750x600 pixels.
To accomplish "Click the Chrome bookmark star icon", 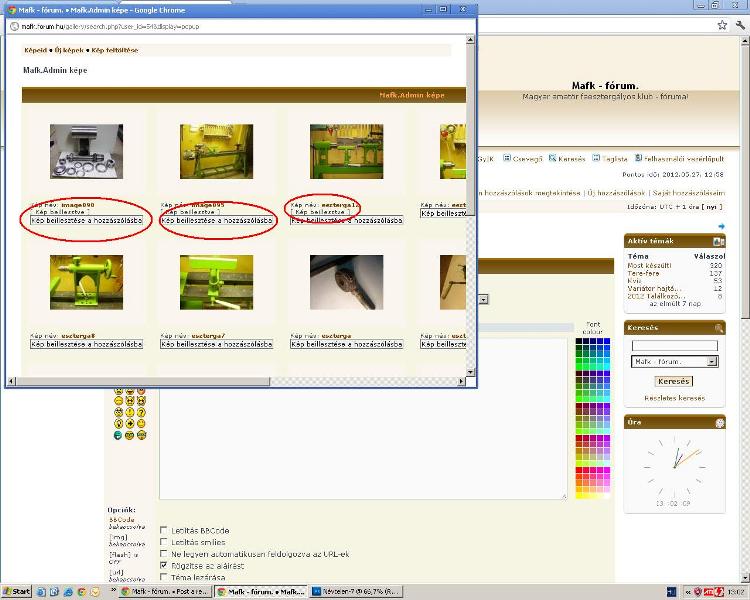I will [722, 25].
